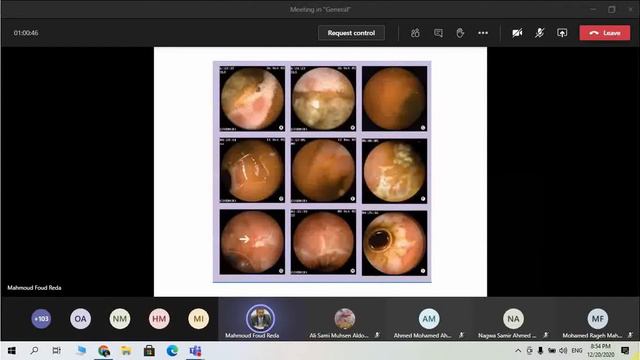This screenshot has width=640, height=360.
Task: Click the tray microphone icon
Action: (x=540, y=351)
